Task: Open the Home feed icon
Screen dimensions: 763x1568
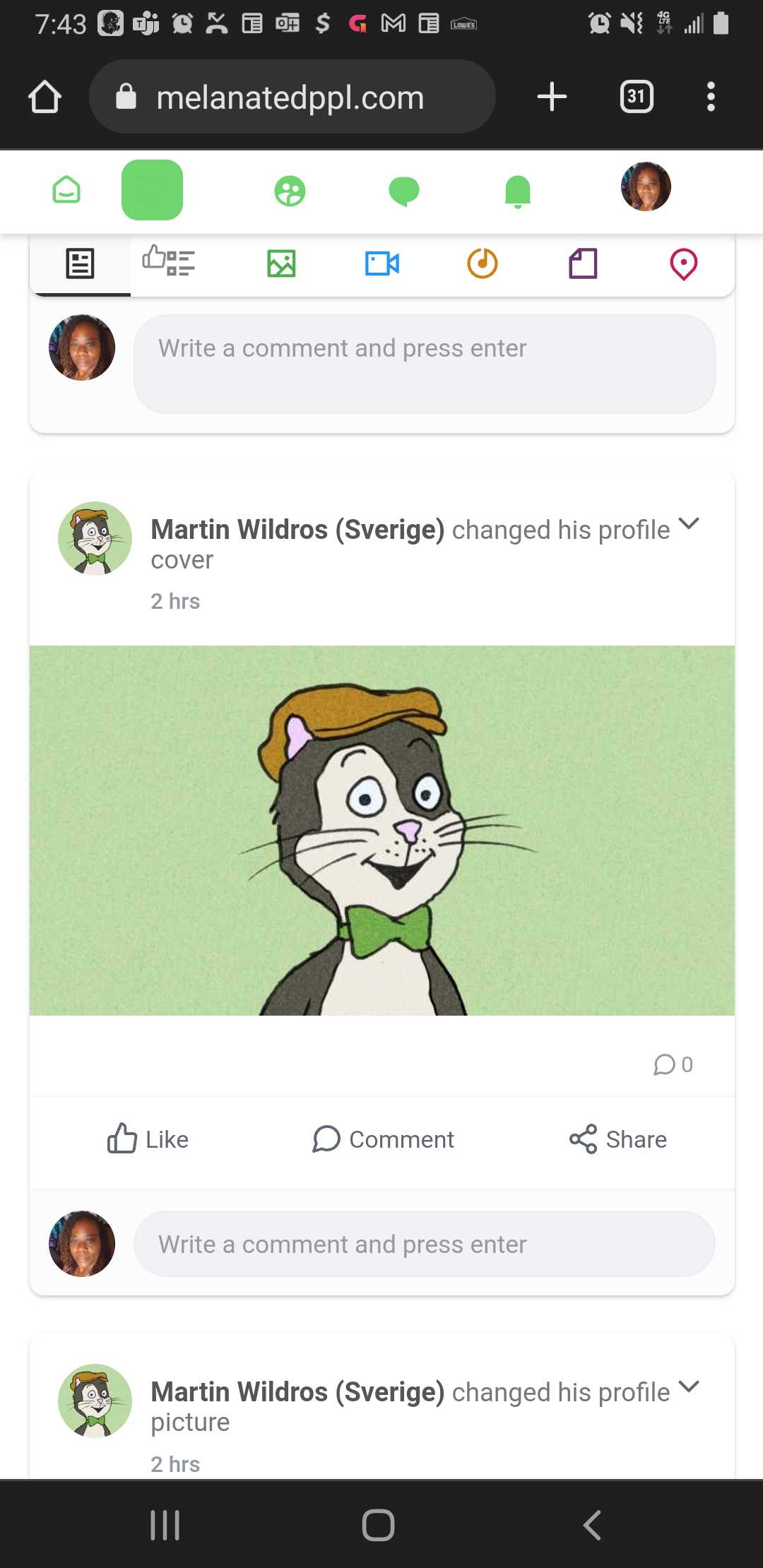Action: [66, 190]
